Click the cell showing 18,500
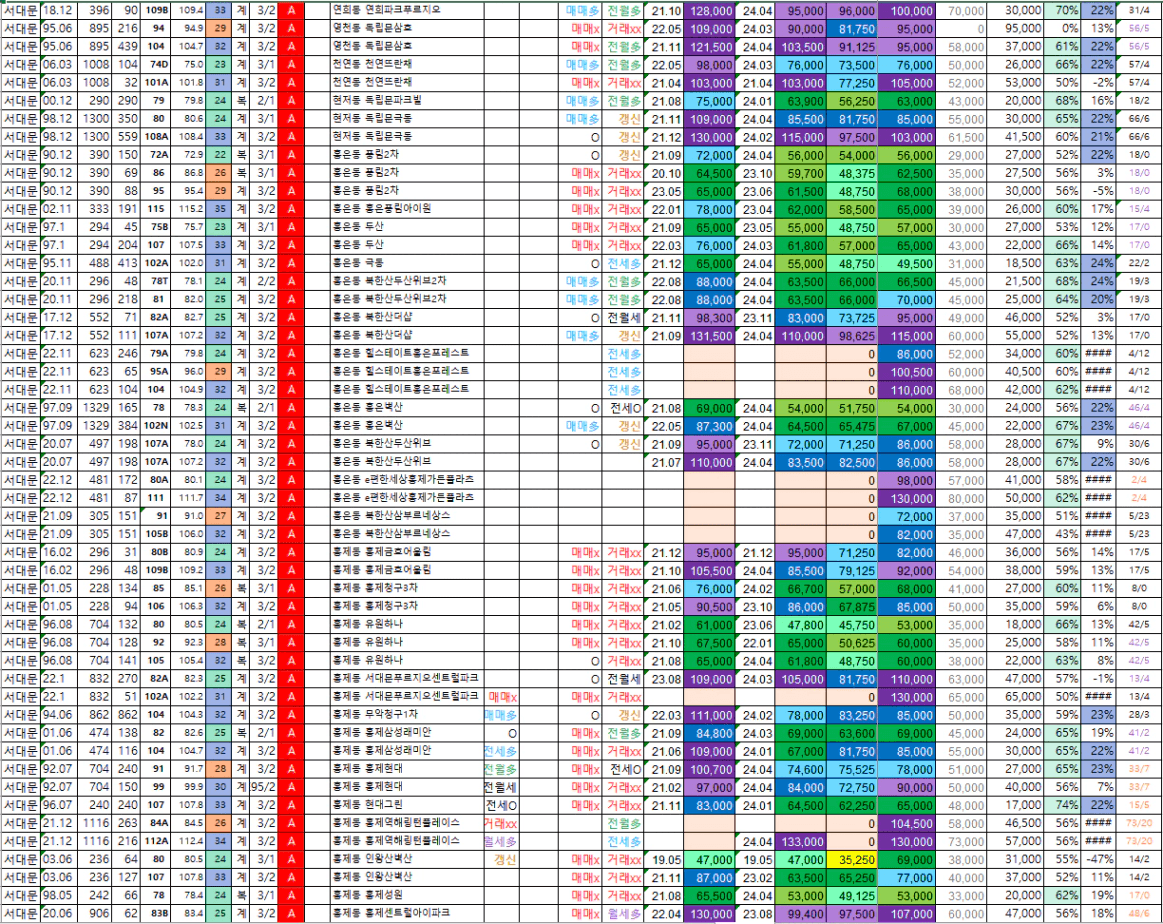The height and width of the screenshot is (924, 1163). 1015,263
